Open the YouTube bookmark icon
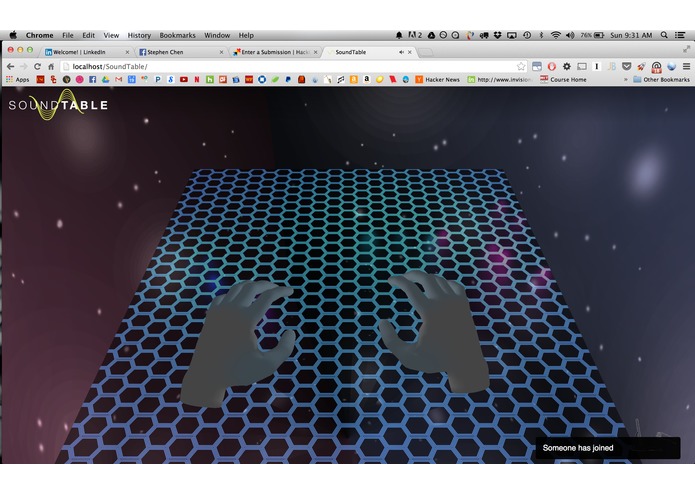Image resolution: width=695 pixels, height=494 pixels. (184, 79)
